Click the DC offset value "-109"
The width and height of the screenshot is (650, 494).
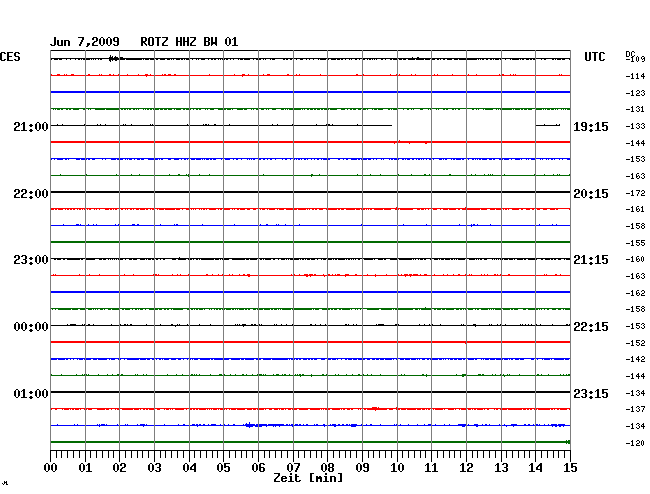pos(635,59)
